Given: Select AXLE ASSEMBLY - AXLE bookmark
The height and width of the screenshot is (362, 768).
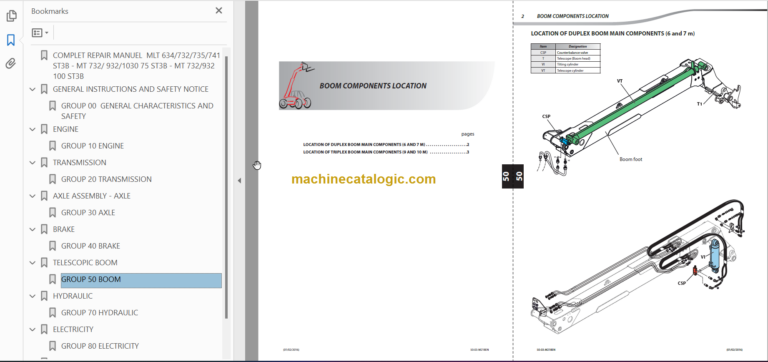Looking at the screenshot, I should (92, 196).
